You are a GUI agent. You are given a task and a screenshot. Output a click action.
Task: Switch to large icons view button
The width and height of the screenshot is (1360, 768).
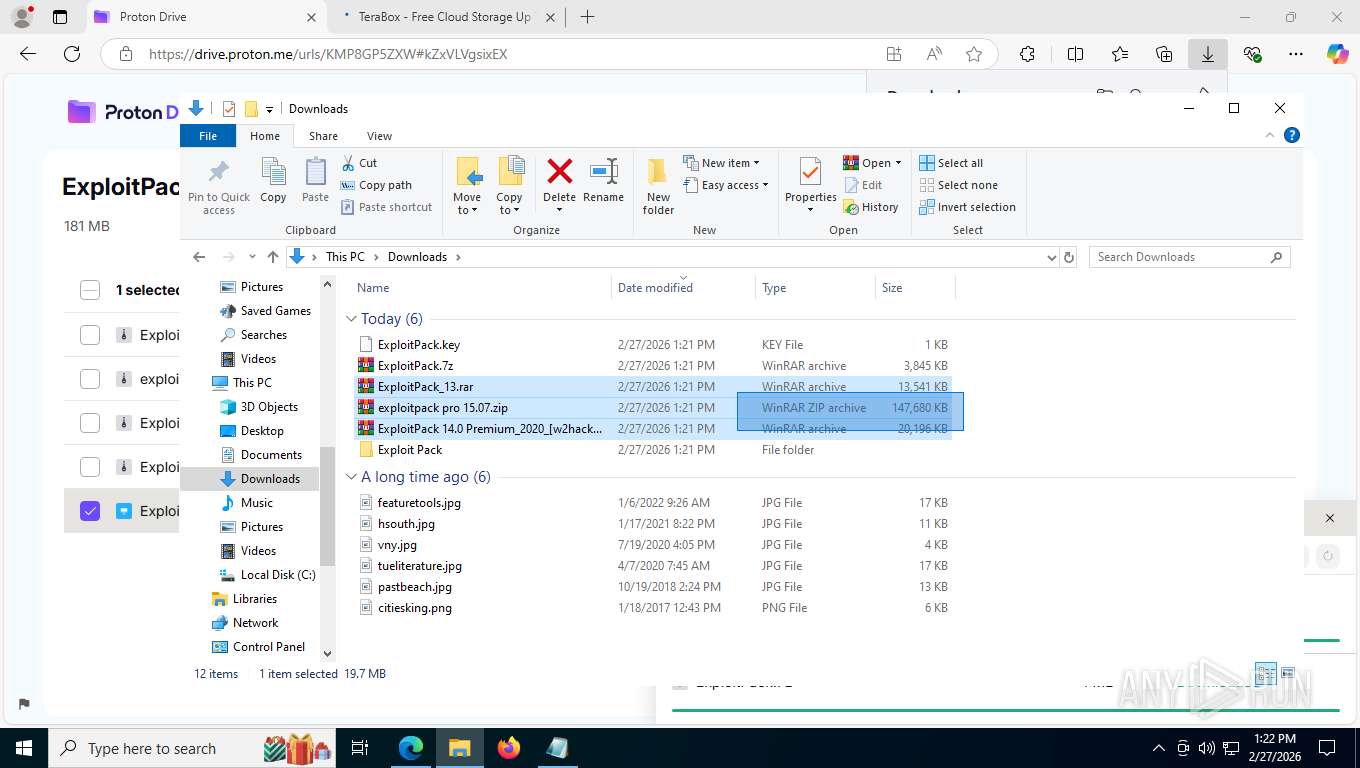1288,674
